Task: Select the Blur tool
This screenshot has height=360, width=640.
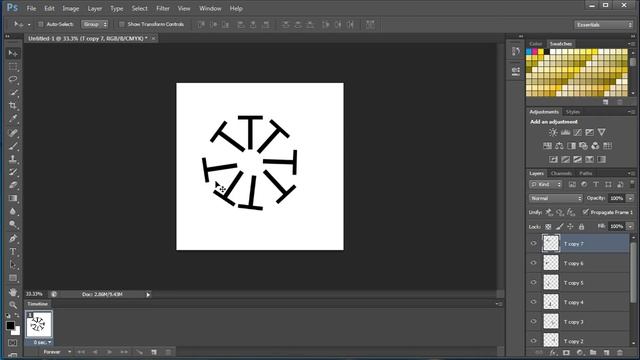Action: coord(13,211)
